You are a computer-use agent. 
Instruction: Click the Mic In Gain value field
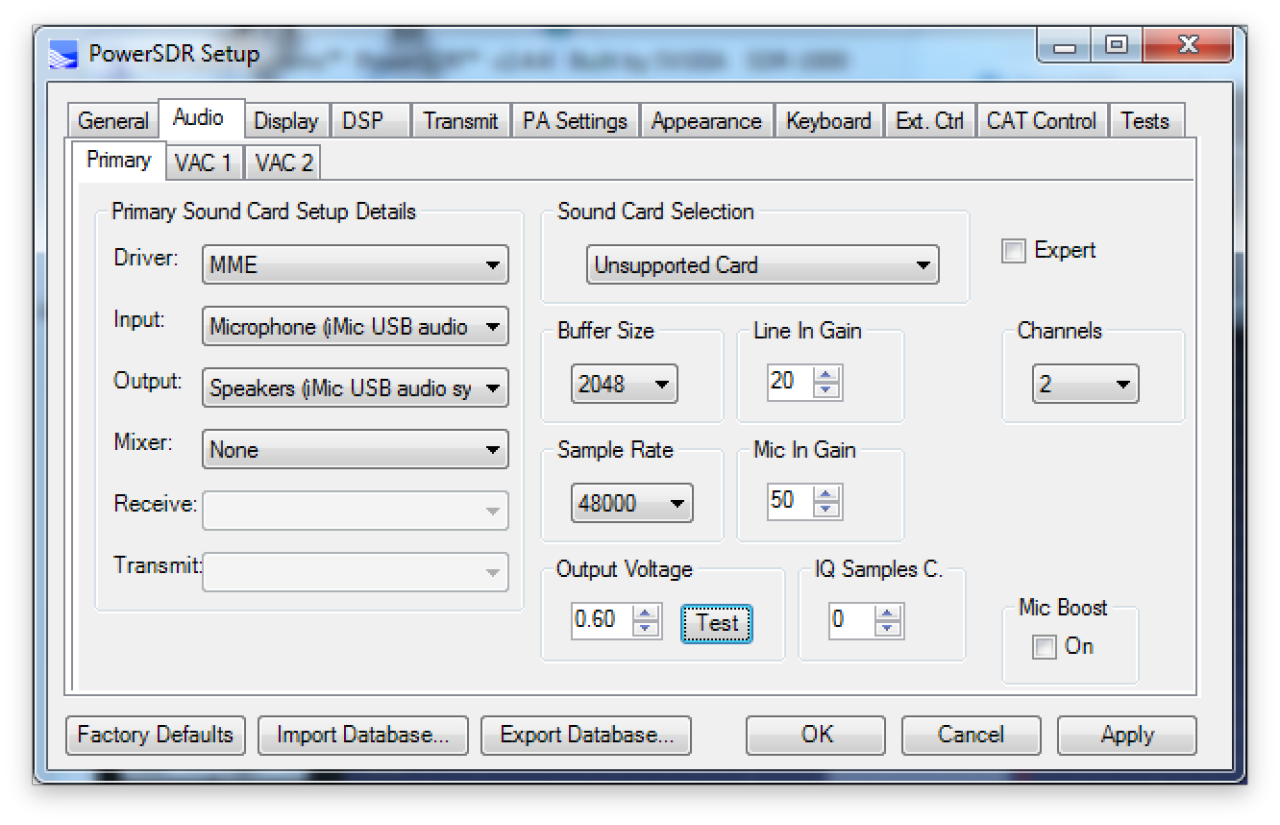(x=791, y=502)
